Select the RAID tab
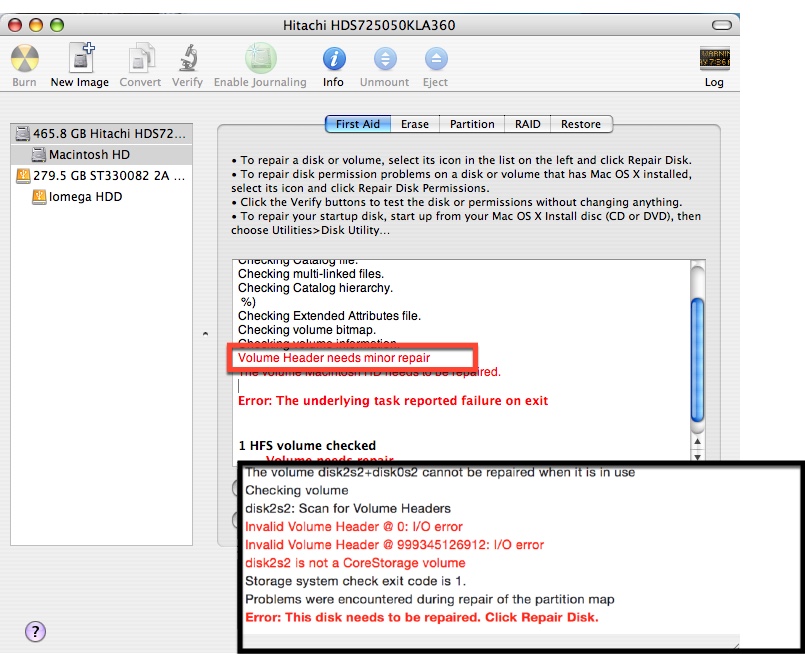The image size is (805, 654). pyautogui.click(x=528, y=124)
